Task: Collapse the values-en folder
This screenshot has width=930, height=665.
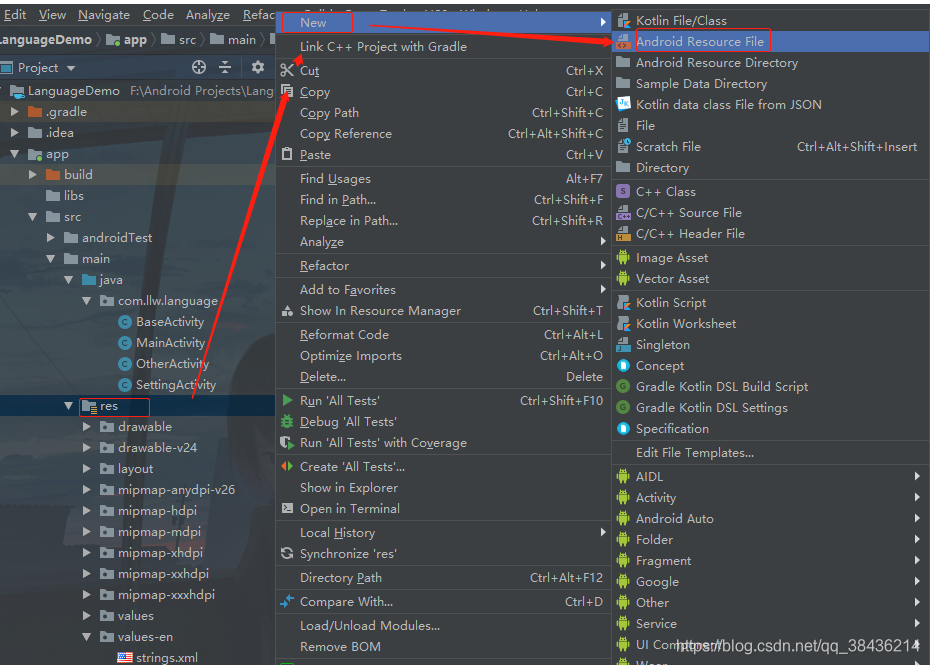Action: [x=87, y=637]
